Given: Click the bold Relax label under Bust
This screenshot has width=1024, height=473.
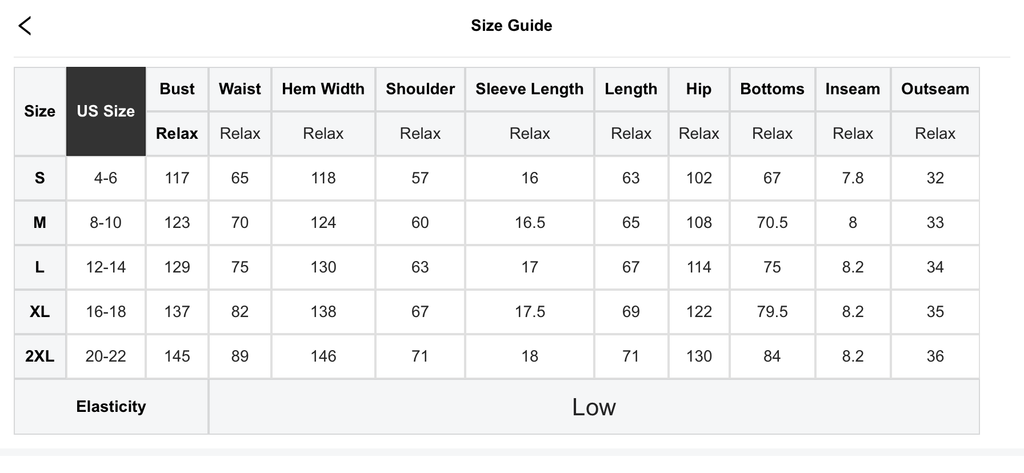Looking at the screenshot, I should [177, 133].
